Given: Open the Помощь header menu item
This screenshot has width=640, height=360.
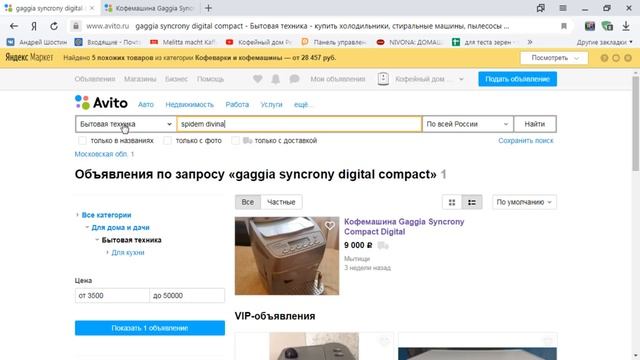Looking at the screenshot, I should [x=210, y=79].
